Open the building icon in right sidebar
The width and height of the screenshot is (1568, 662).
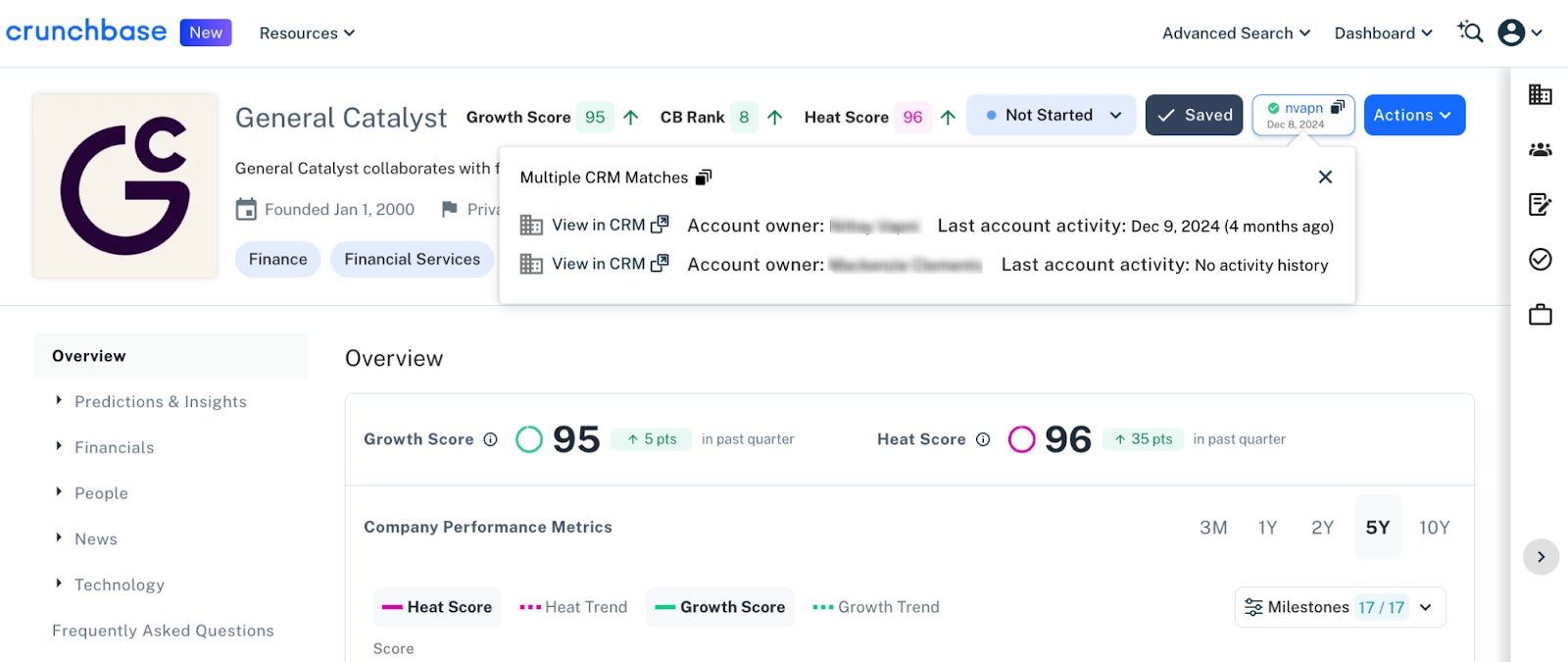(x=1541, y=94)
